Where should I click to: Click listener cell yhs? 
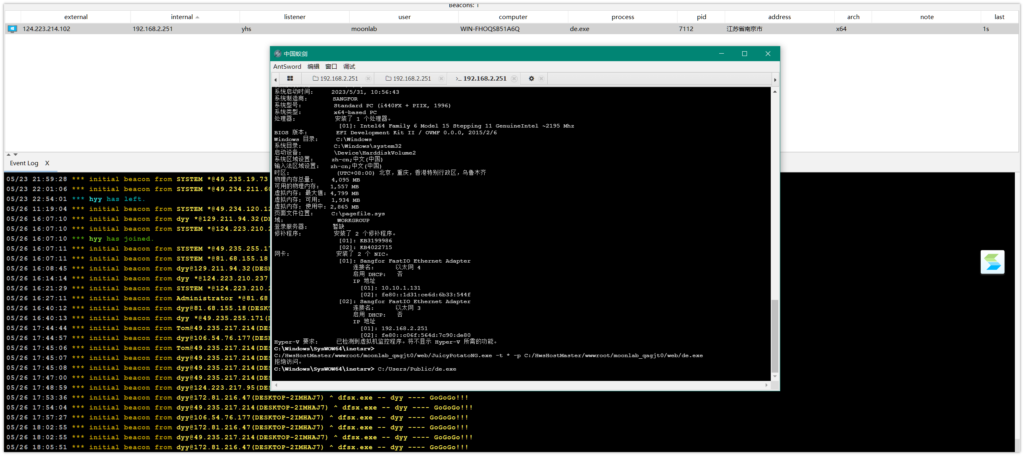pos(247,29)
